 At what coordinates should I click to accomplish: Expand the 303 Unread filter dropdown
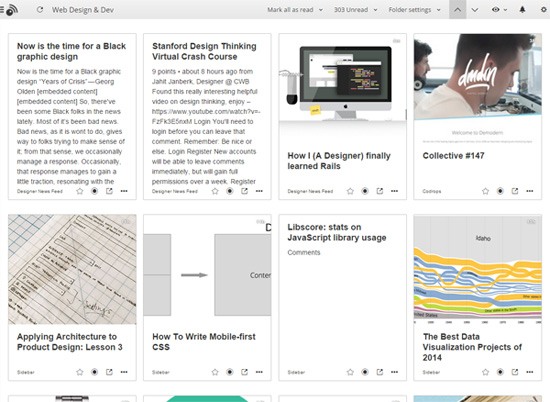click(x=356, y=10)
